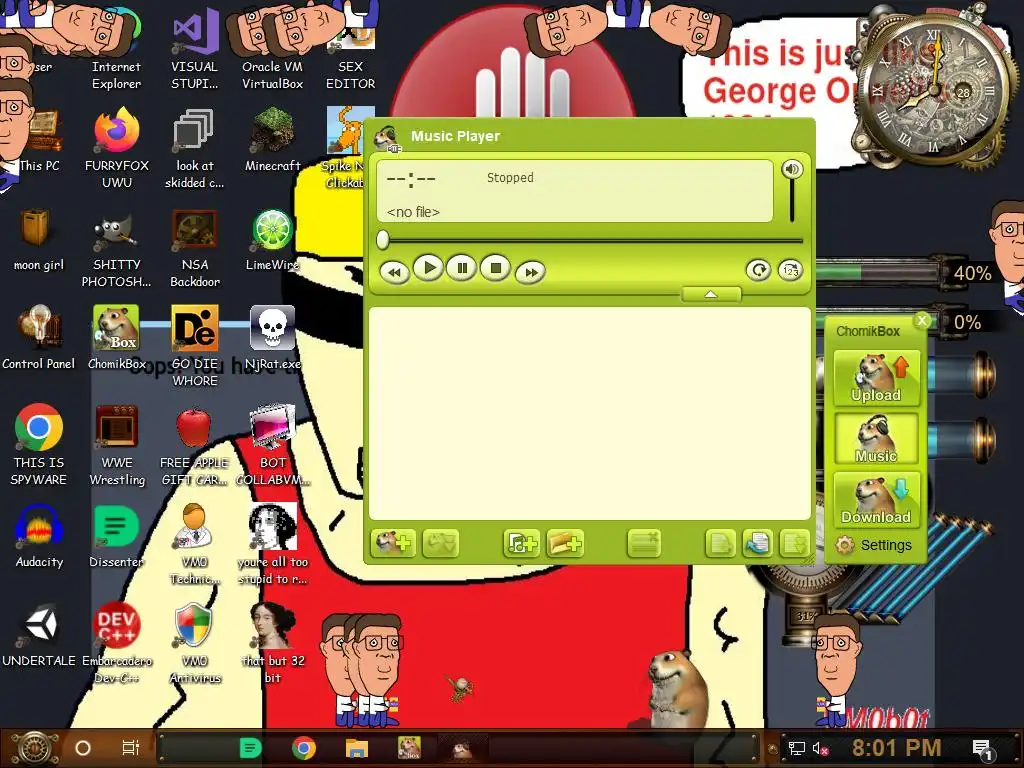
Task: Select the Control Panel desktop icon
Action: click(39, 338)
